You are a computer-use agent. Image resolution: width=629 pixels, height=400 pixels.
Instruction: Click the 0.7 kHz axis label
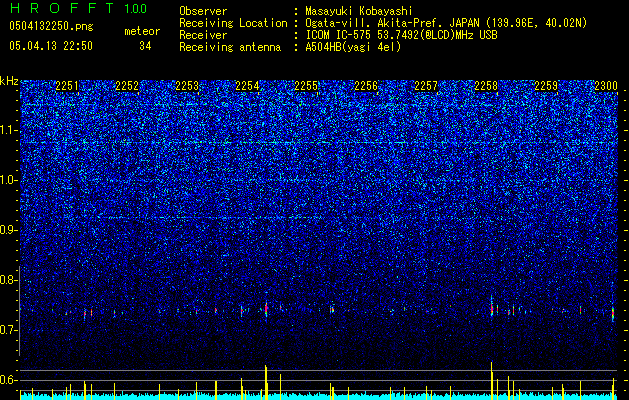click(x=9, y=330)
